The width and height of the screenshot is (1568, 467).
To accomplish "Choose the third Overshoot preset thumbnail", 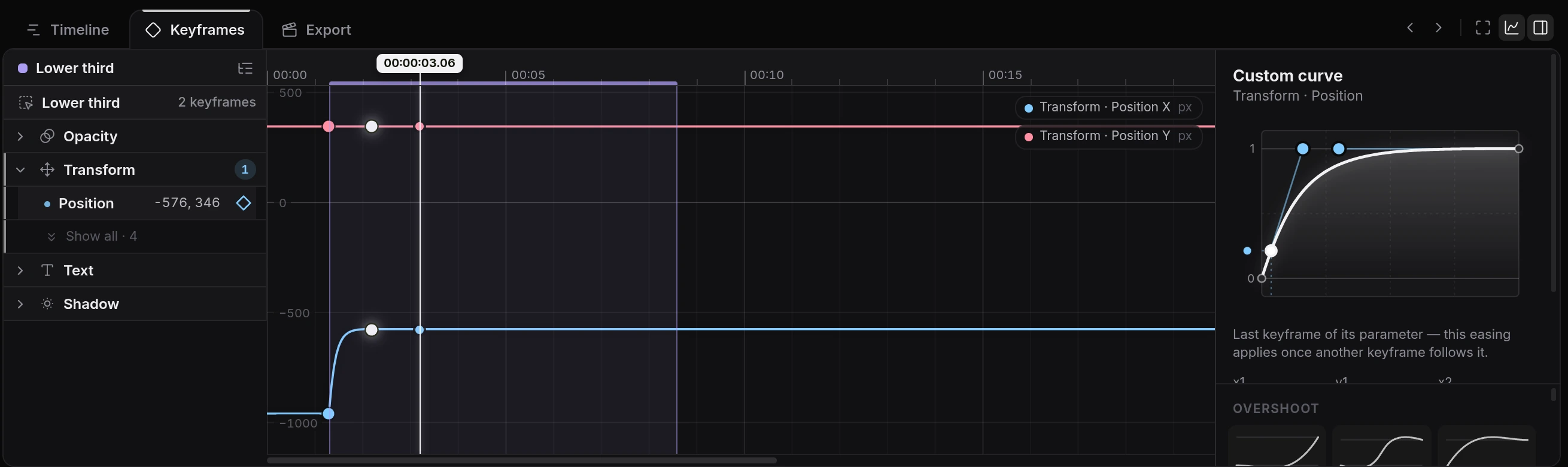I will (x=1487, y=446).
